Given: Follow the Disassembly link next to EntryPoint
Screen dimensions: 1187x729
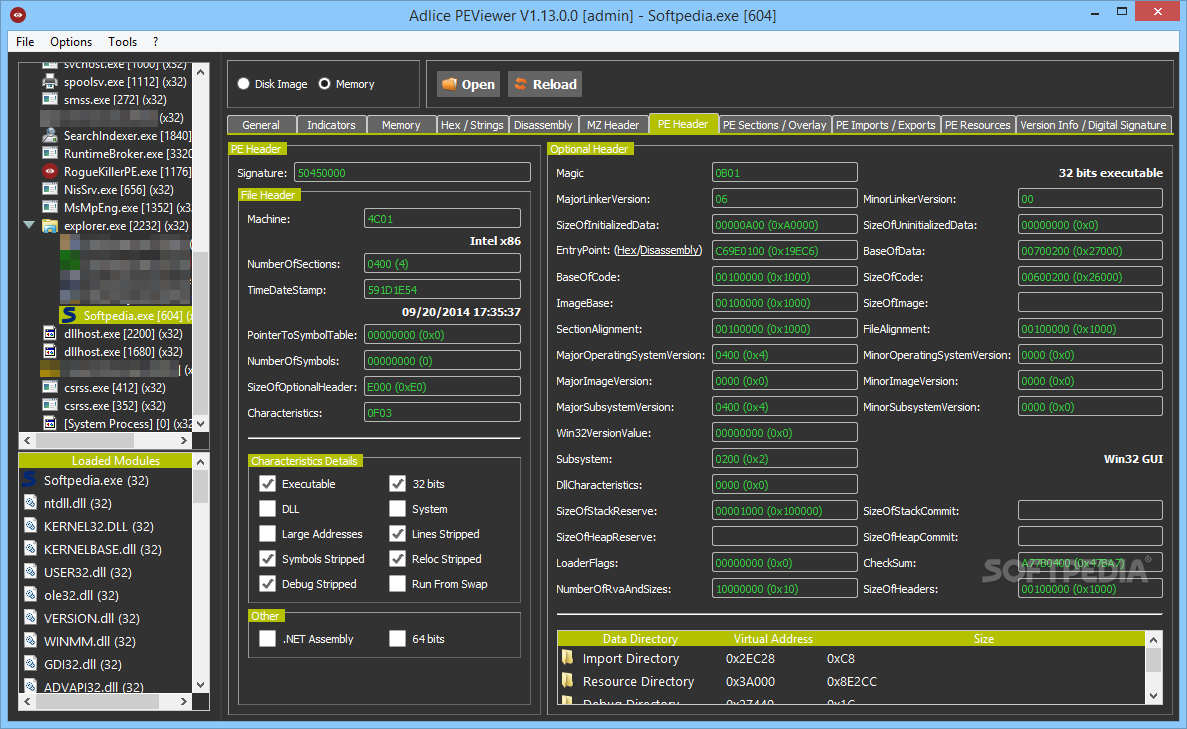Looking at the screenshot, I should [x=669, y=251].
